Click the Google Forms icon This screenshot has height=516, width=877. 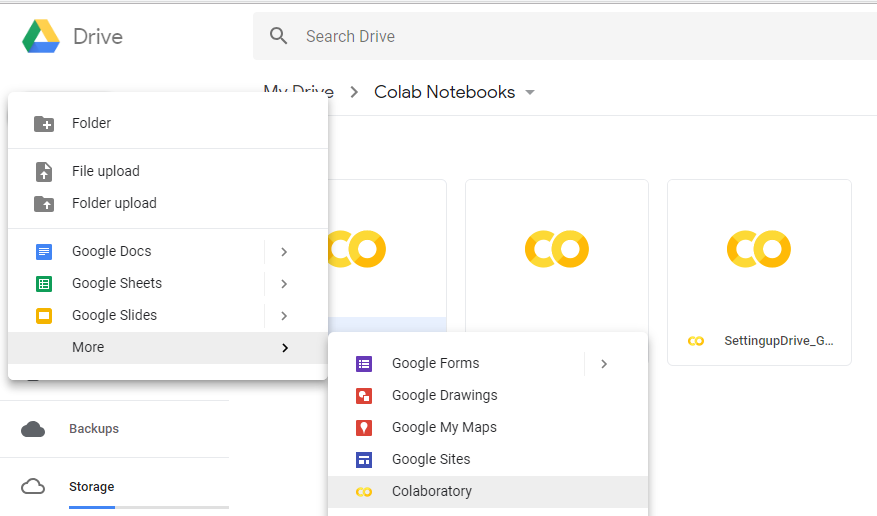364,364
